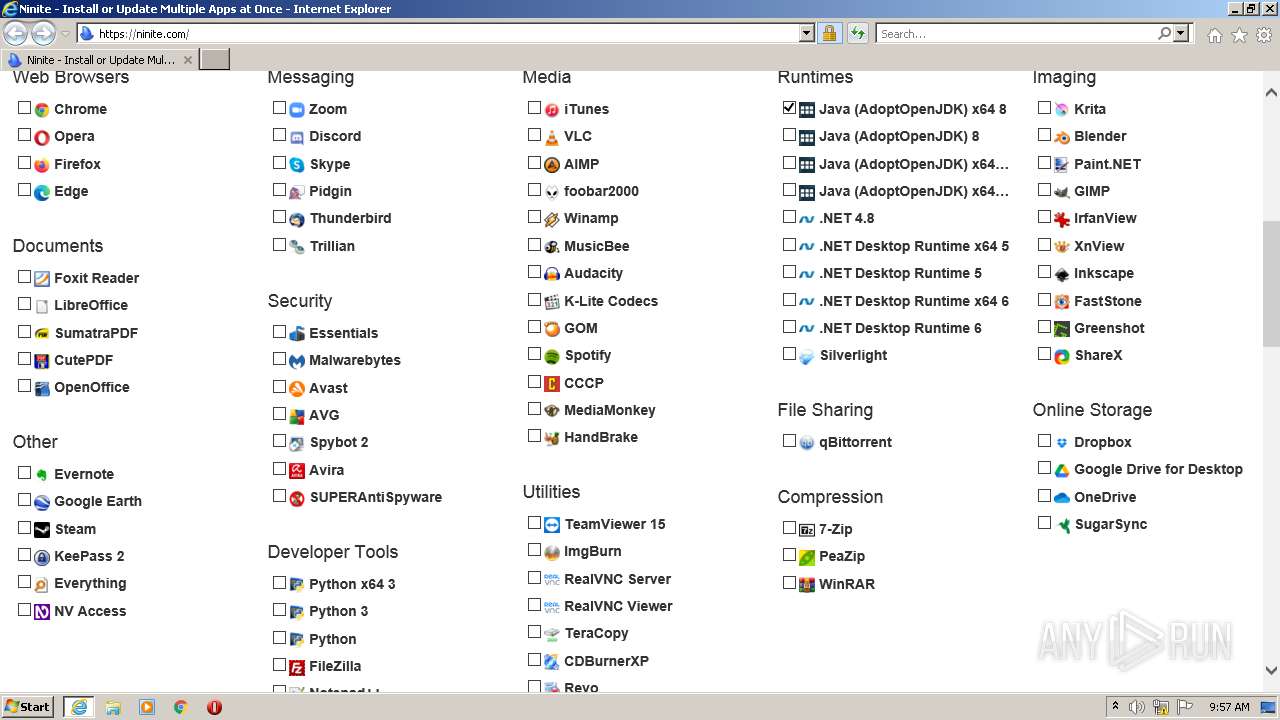
Task: Open the search provider dropdown arrow
Action: 1182,34
